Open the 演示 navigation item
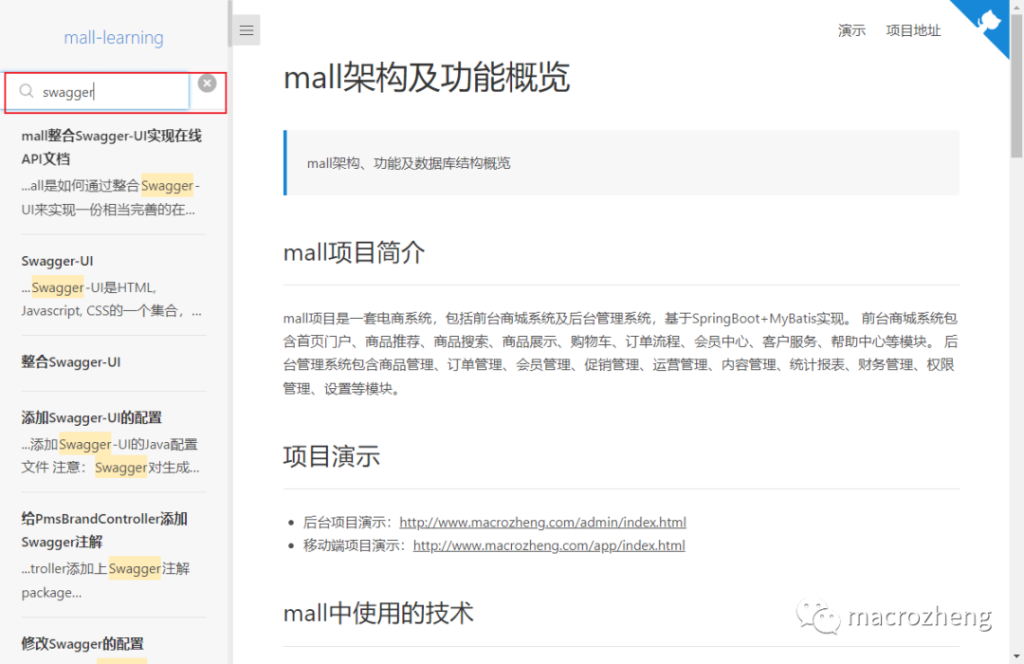Viewport: 1024px width, 664px height. pyautogui.click(x=851, y=31)
